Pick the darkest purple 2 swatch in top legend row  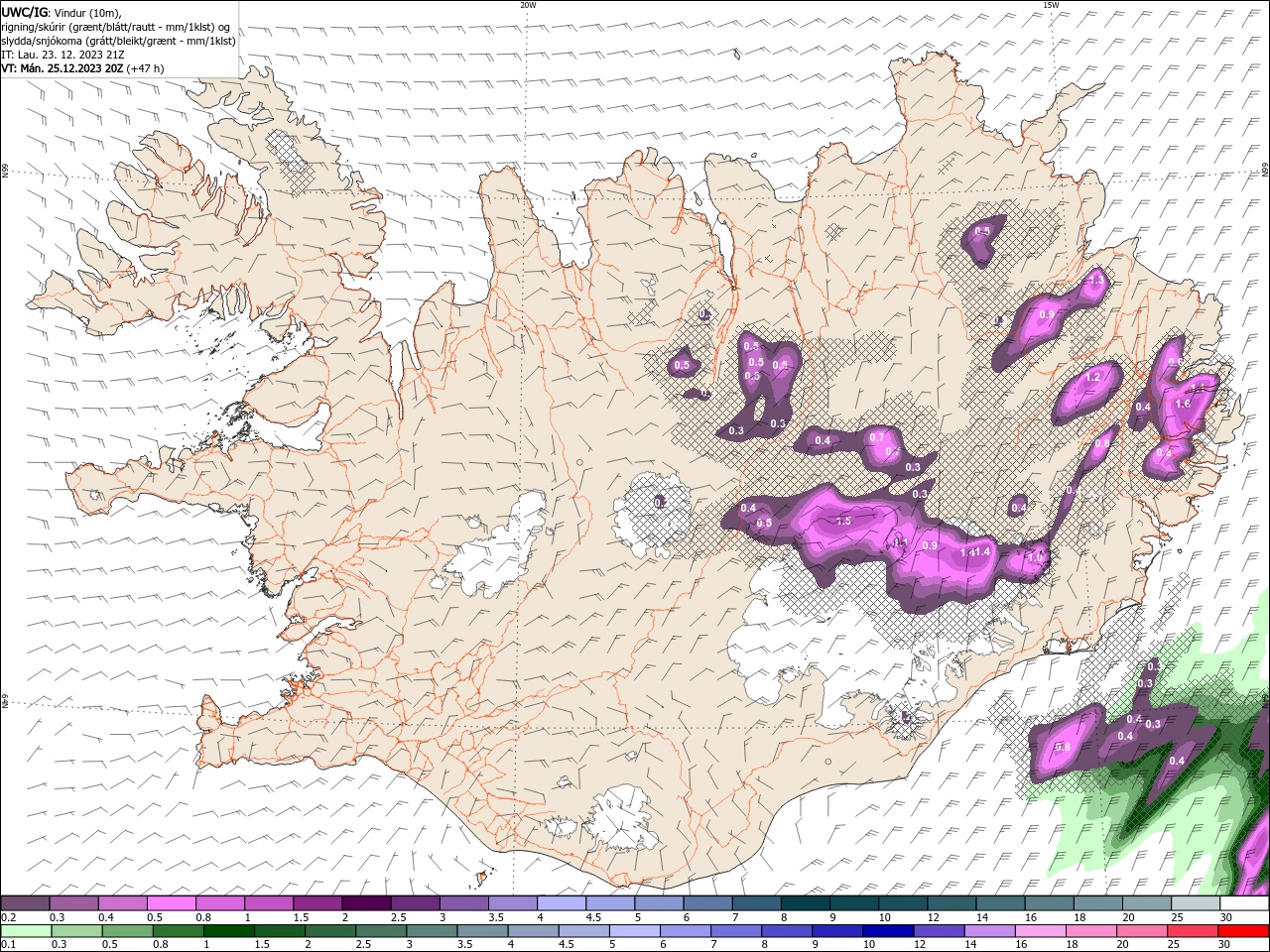(366, 903)
